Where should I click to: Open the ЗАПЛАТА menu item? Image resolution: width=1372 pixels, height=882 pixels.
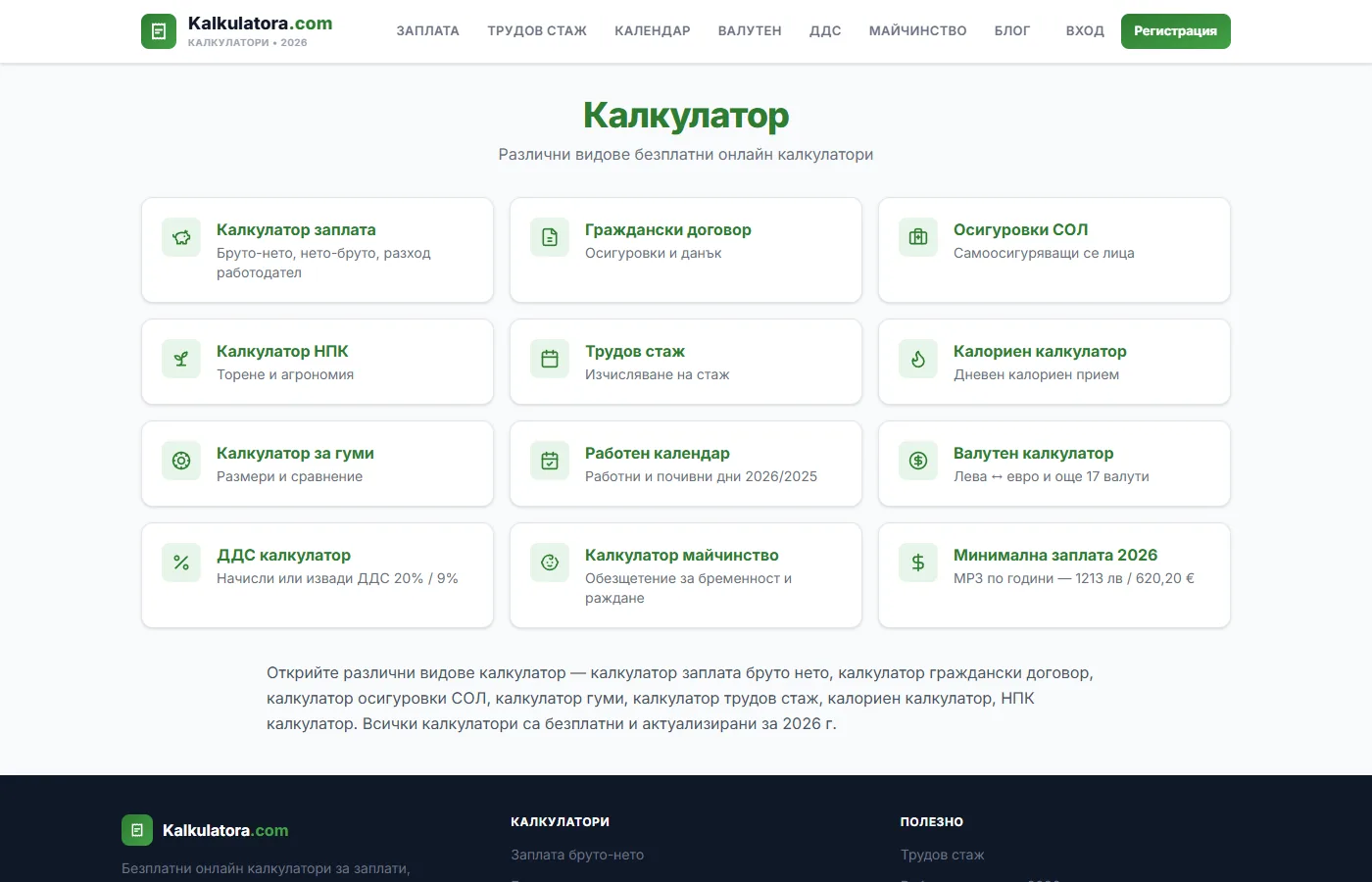[x=428, y=31]
